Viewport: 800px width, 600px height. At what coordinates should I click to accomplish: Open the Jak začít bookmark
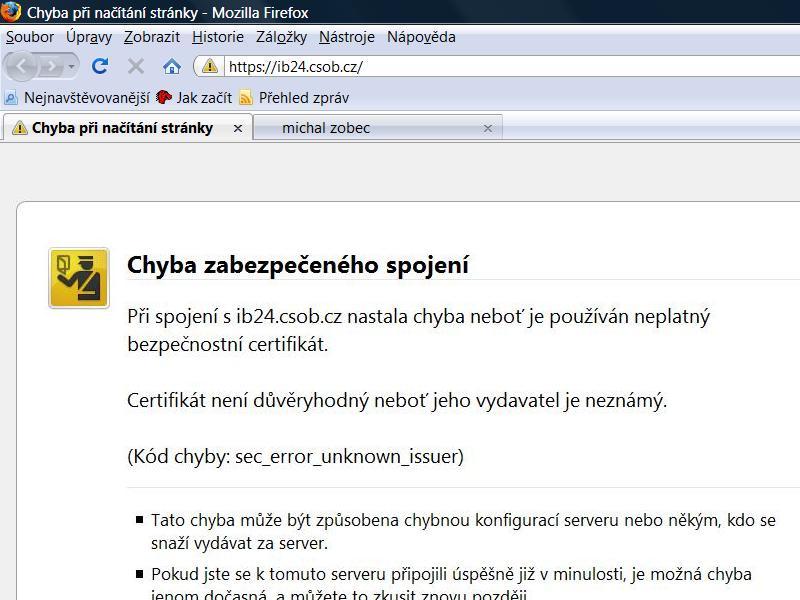pyautogui.click(x=194, y=97)
